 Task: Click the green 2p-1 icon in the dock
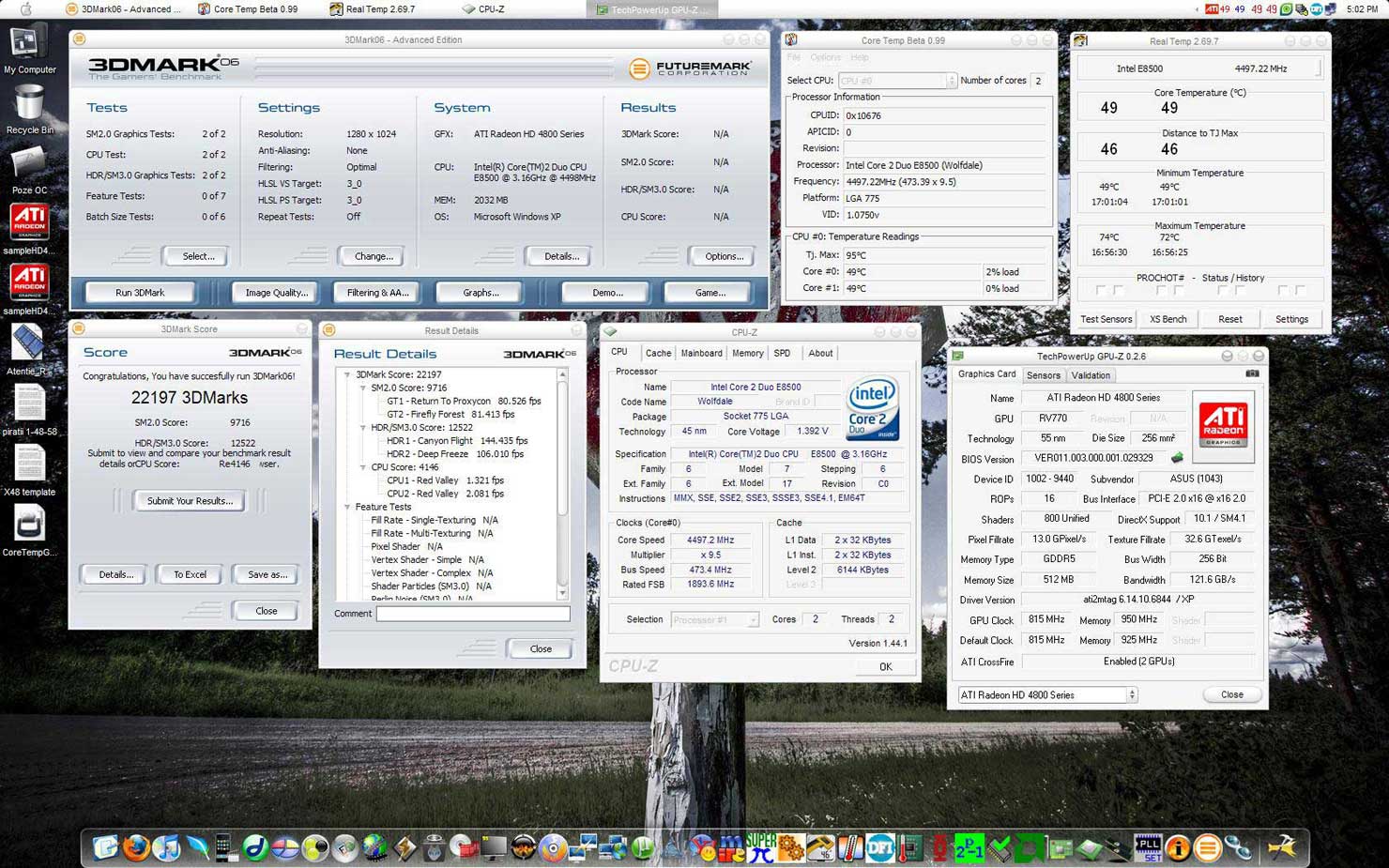coord(969,847)
